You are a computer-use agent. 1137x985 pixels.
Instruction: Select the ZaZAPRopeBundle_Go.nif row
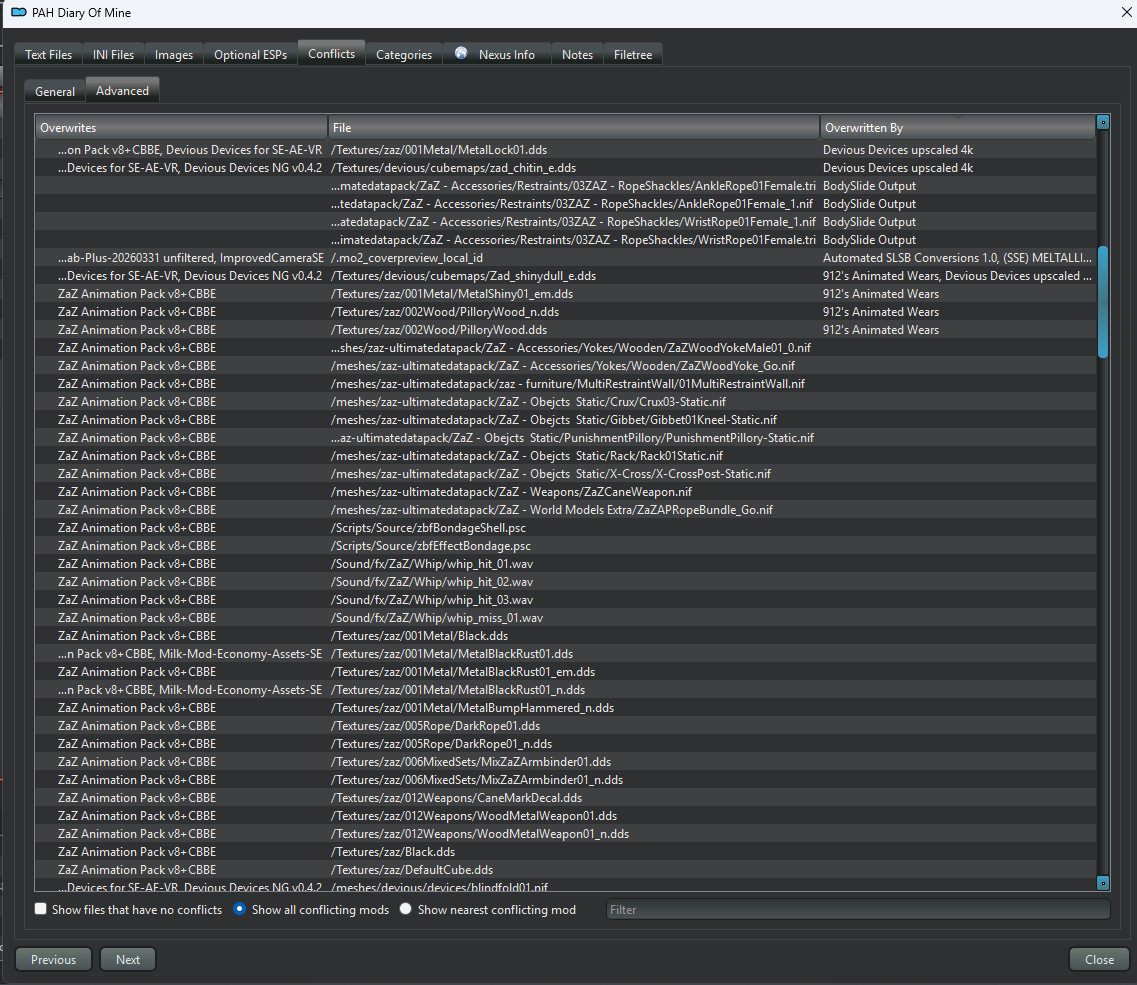click(566, 510)
